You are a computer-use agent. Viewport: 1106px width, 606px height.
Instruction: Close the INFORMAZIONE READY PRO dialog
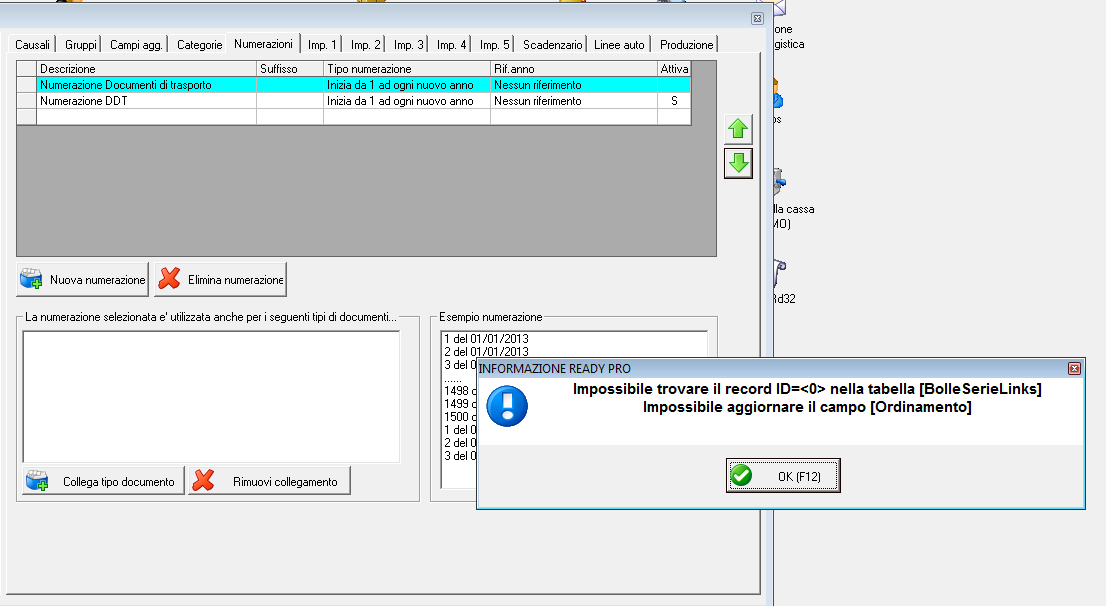click(1074, 368)
